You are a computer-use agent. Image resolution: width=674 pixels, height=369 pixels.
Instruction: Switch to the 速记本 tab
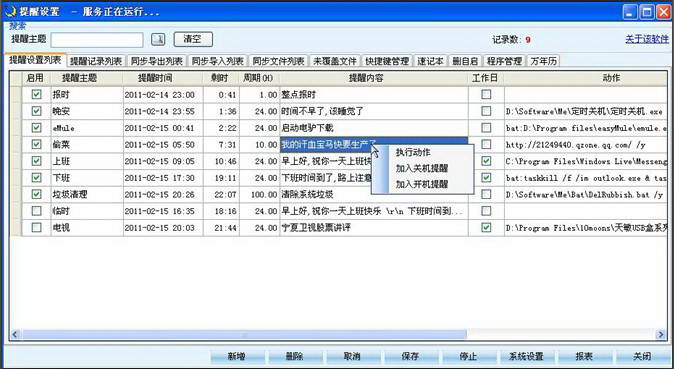pyautogui.click(x=431, y=61)
